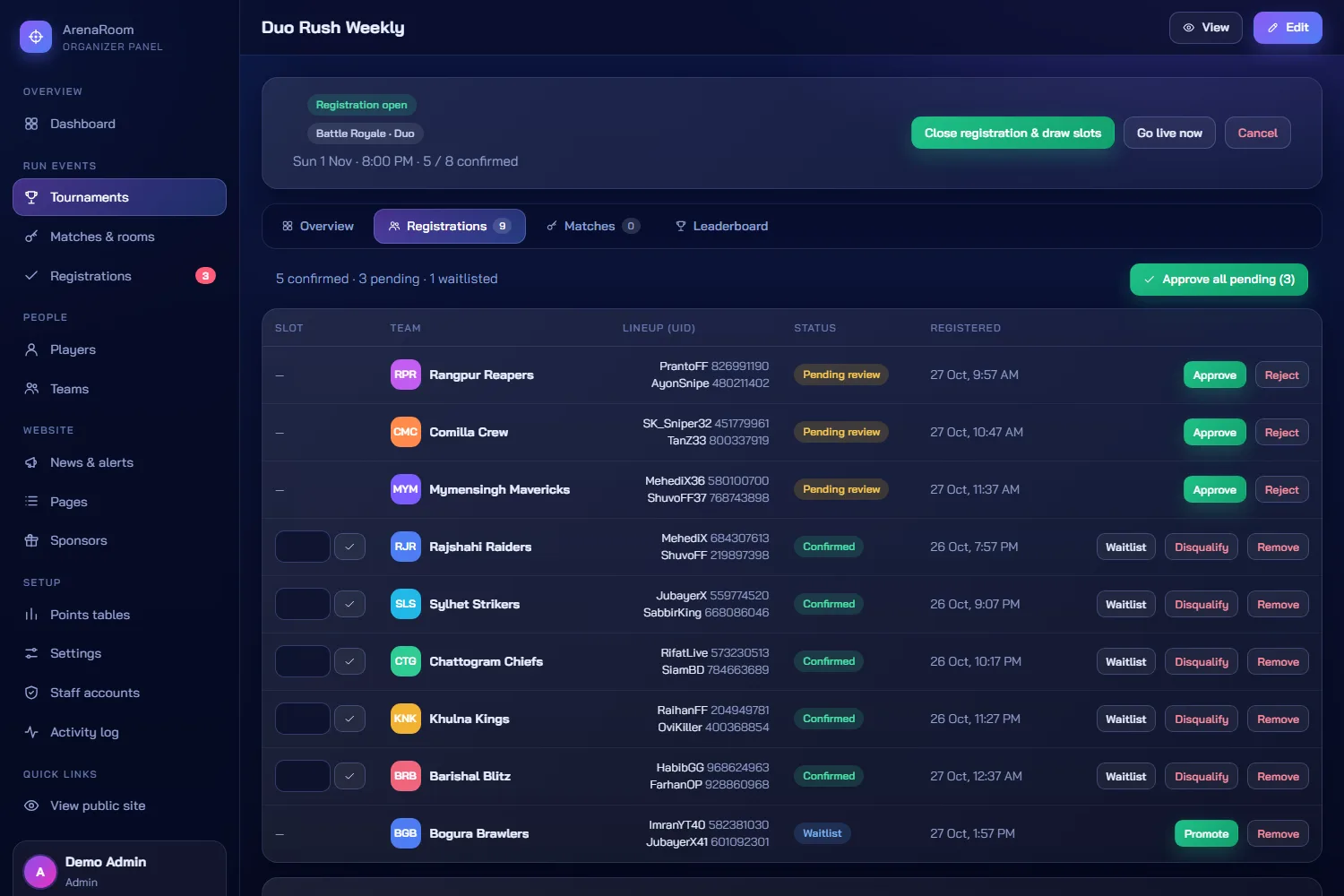Click the Settings sliders icon
This screenshot has height=896, width=1344.
click(31, 653)
